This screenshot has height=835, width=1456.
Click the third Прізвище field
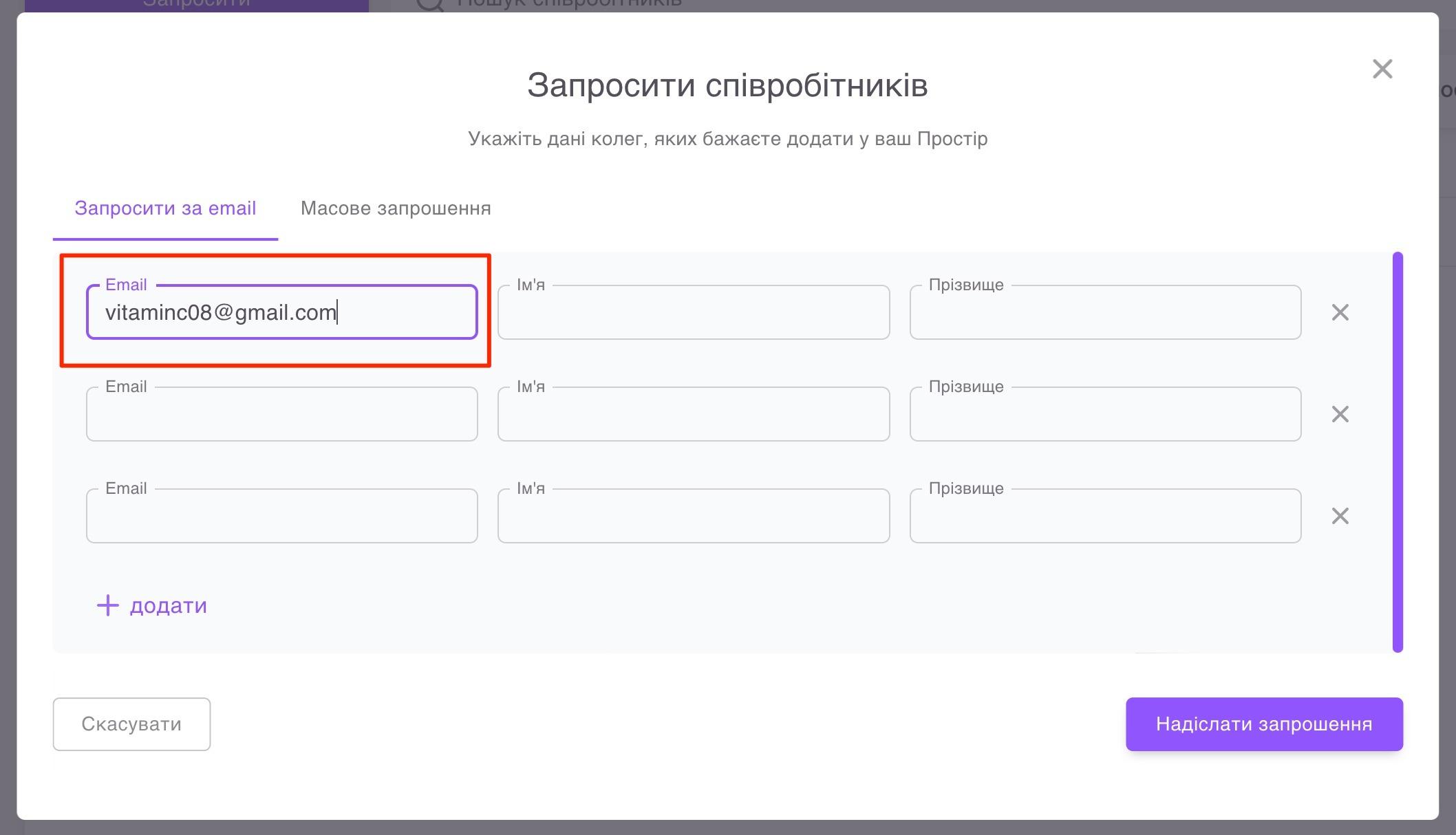pyautogui.click(x=1104, y=516)
